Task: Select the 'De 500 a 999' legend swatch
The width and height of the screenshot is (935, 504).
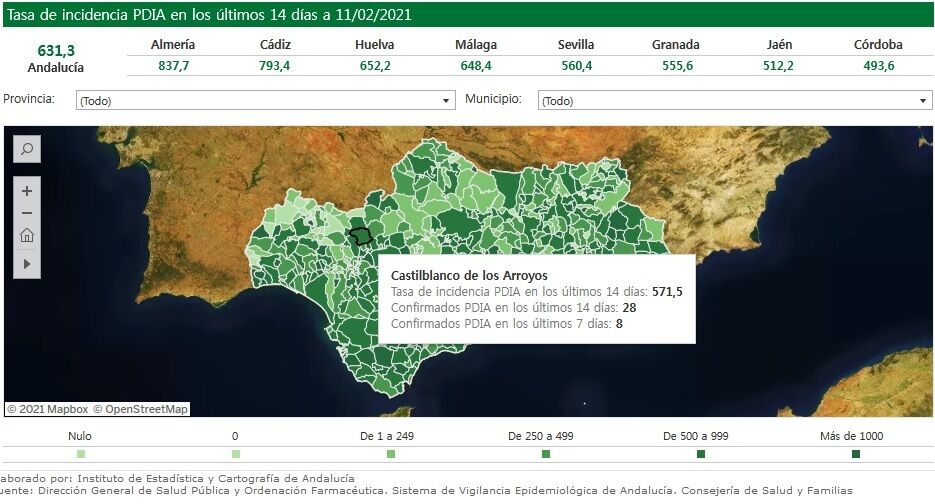Action: click(x=701, y=454)
